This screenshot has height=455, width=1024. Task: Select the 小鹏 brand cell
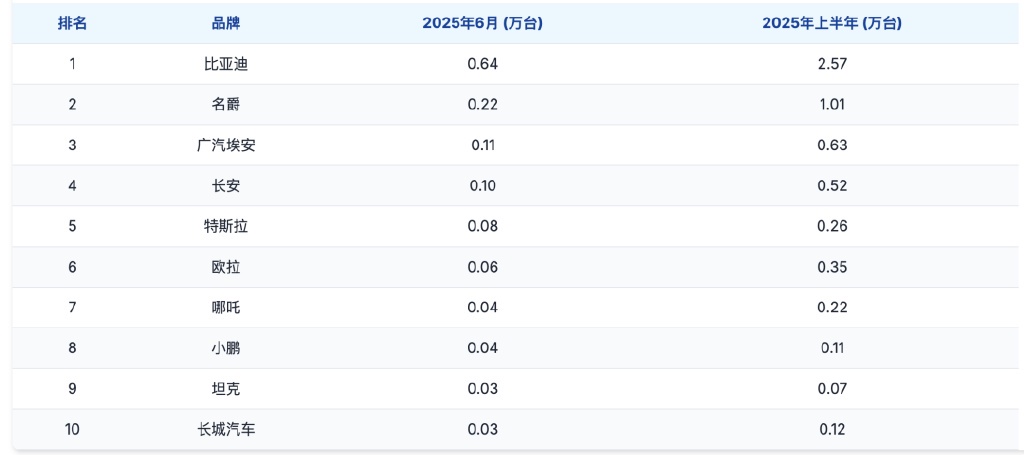pos(226,348)
